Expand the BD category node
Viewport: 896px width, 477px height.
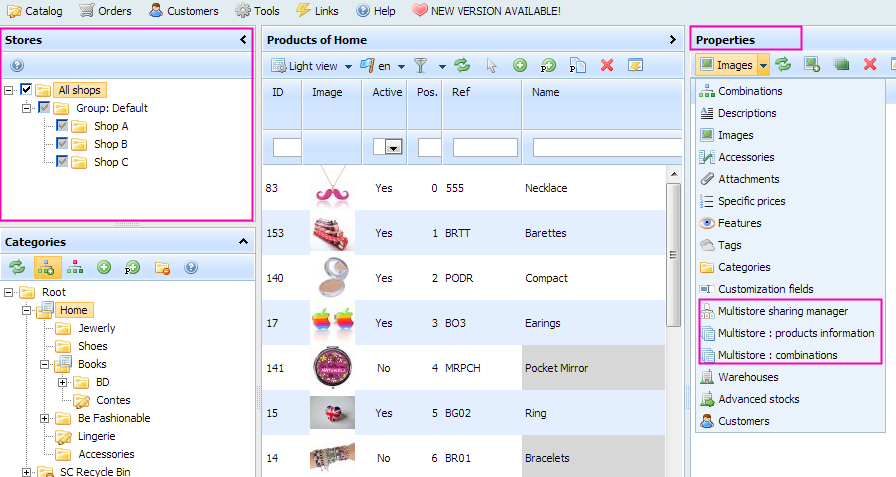(63, 382)
